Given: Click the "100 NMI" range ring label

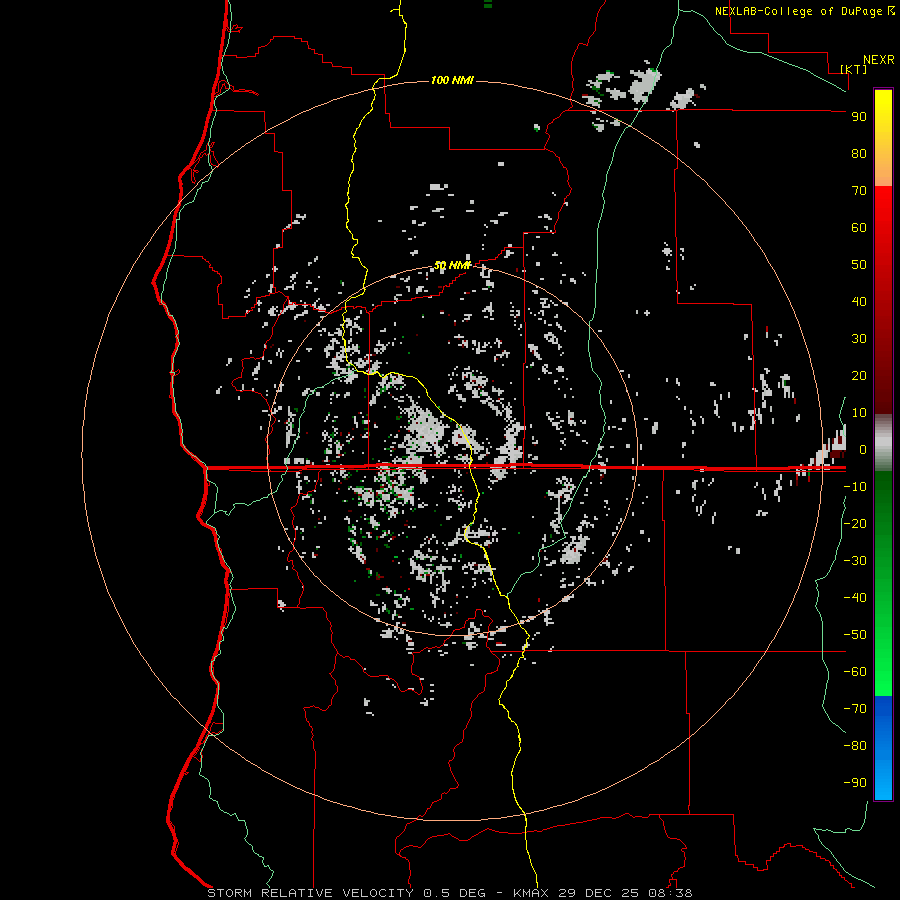Looking at the screenshot, I should (452, 80).
